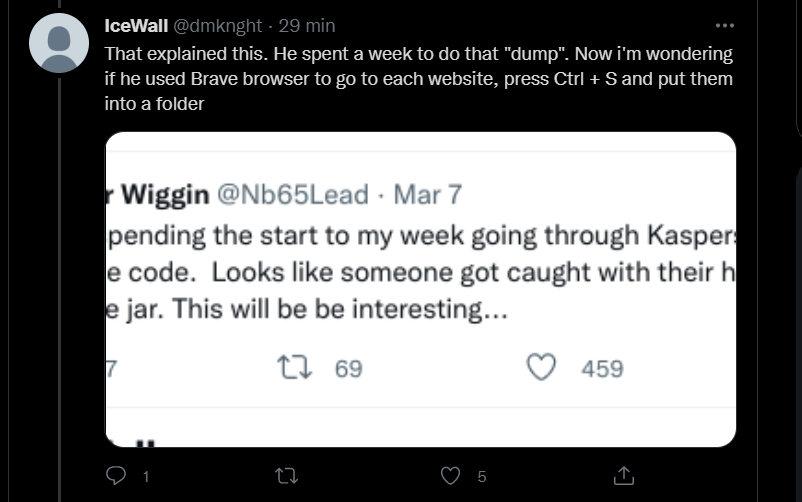The width and height of the screenshot is (802, 502).
Task: Click @Nb65Lead handle in the screenshot
Action: pyautogui.click(x=292, y=193)
